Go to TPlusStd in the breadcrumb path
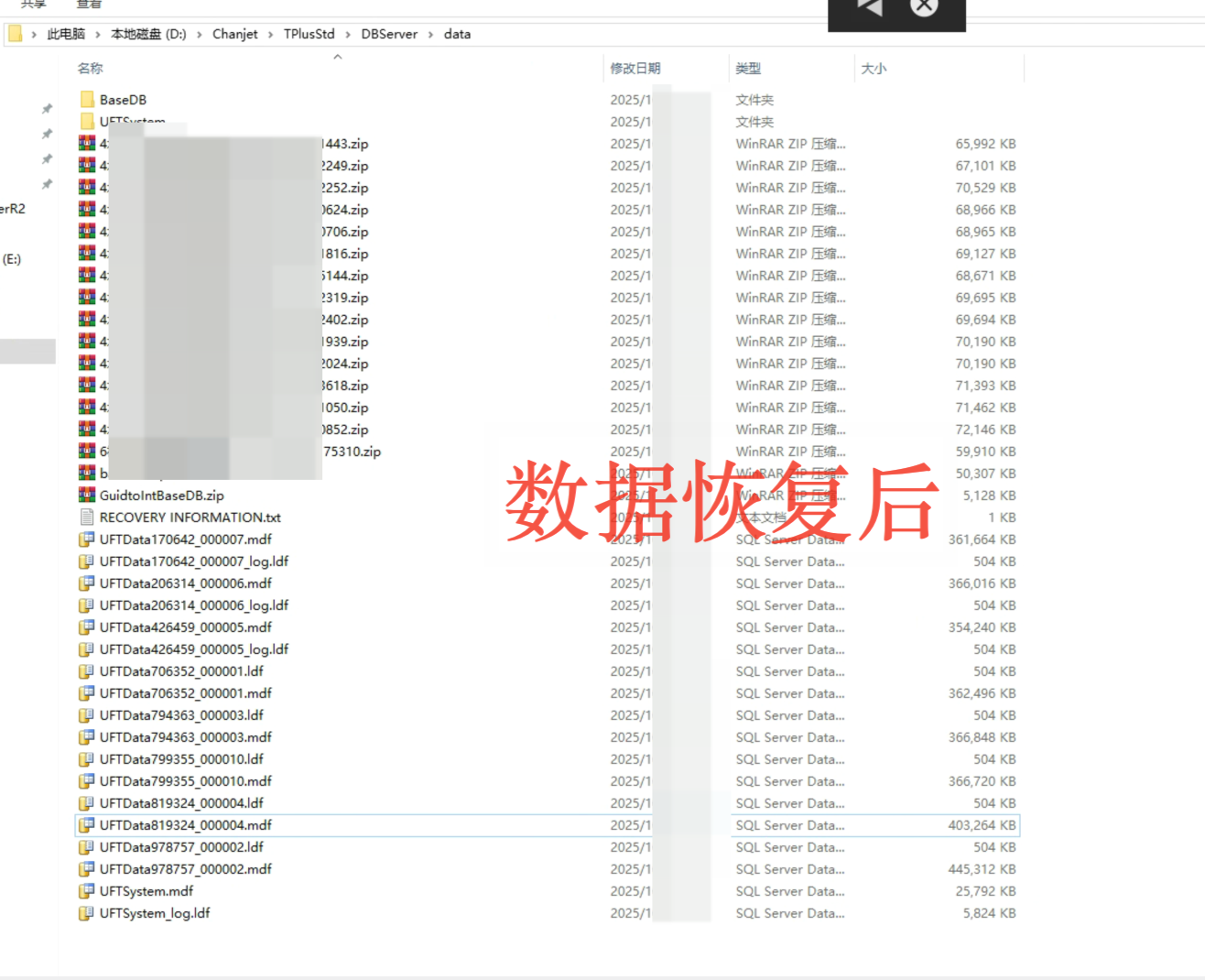The height and width of the screenshot is (980, 1205). pyautogui.click(x=309, y=34)
